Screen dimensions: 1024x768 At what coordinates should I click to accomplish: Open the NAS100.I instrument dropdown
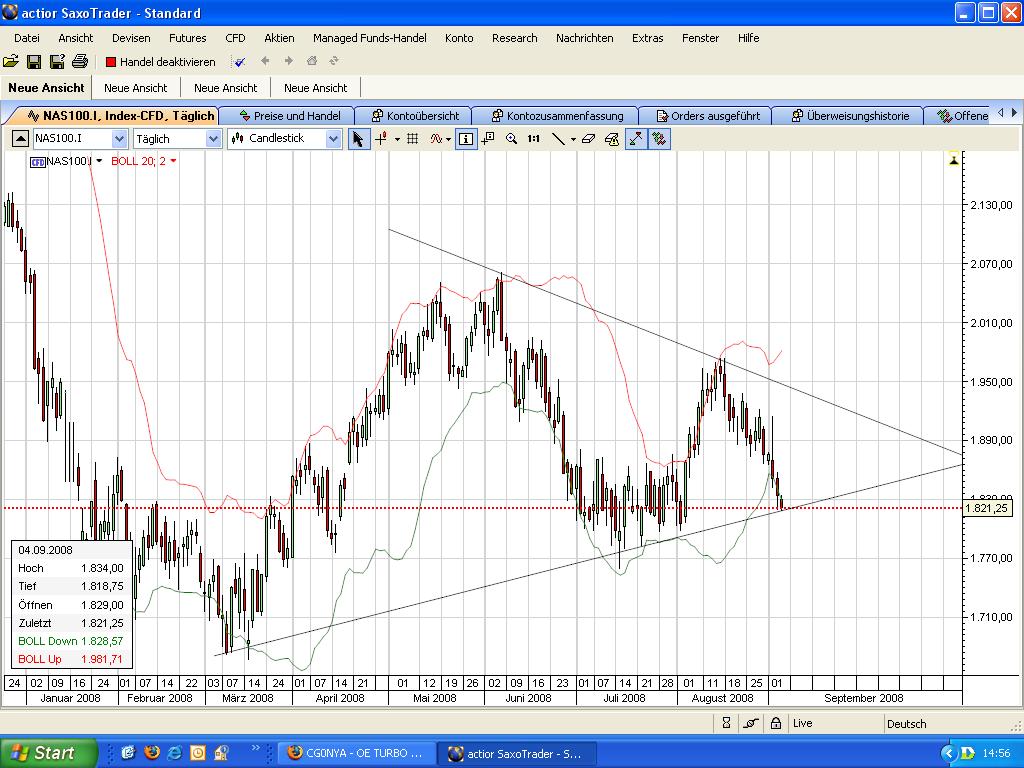(119, 139)
